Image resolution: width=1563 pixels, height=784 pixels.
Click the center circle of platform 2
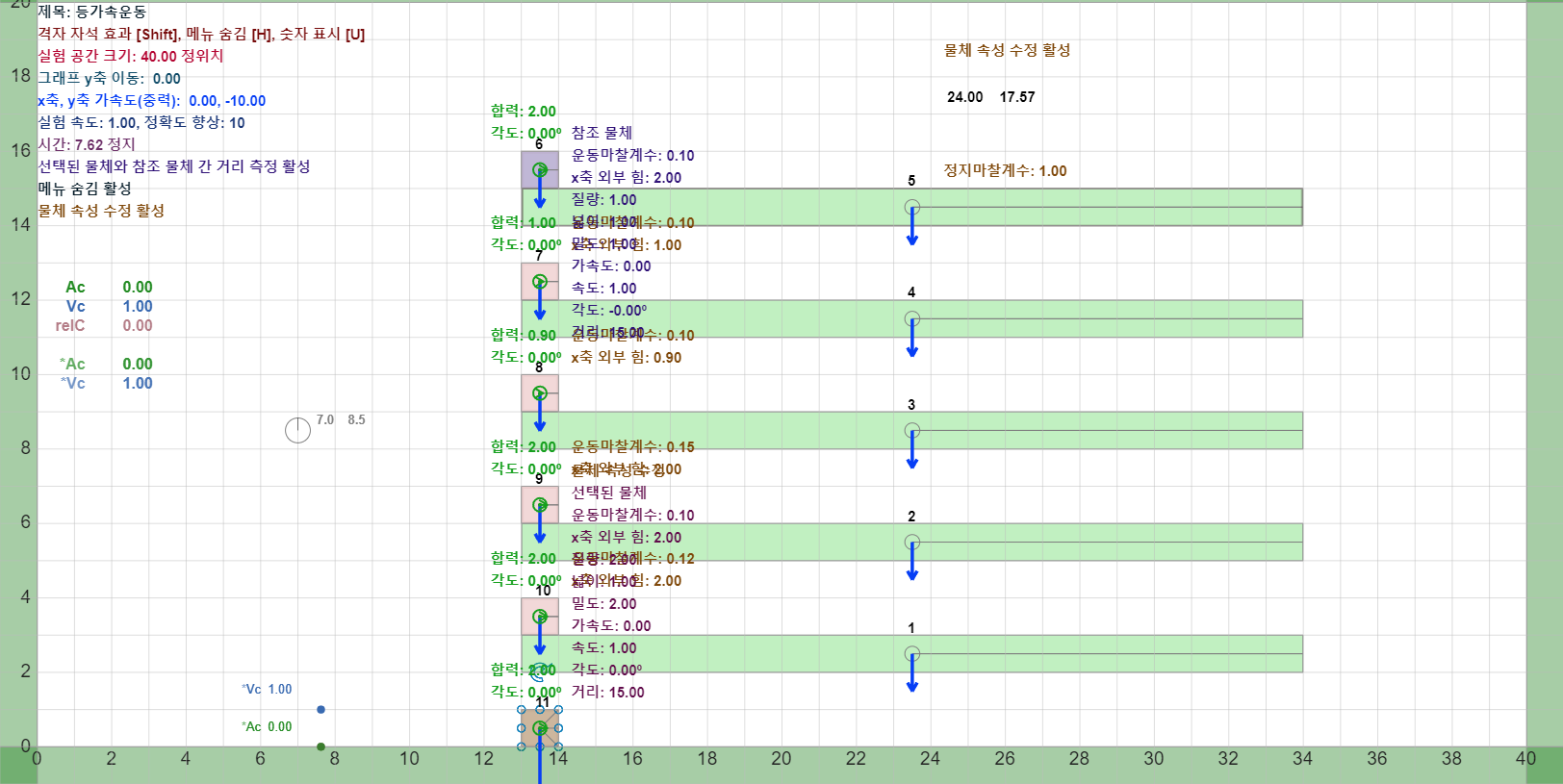click(912, 542)
